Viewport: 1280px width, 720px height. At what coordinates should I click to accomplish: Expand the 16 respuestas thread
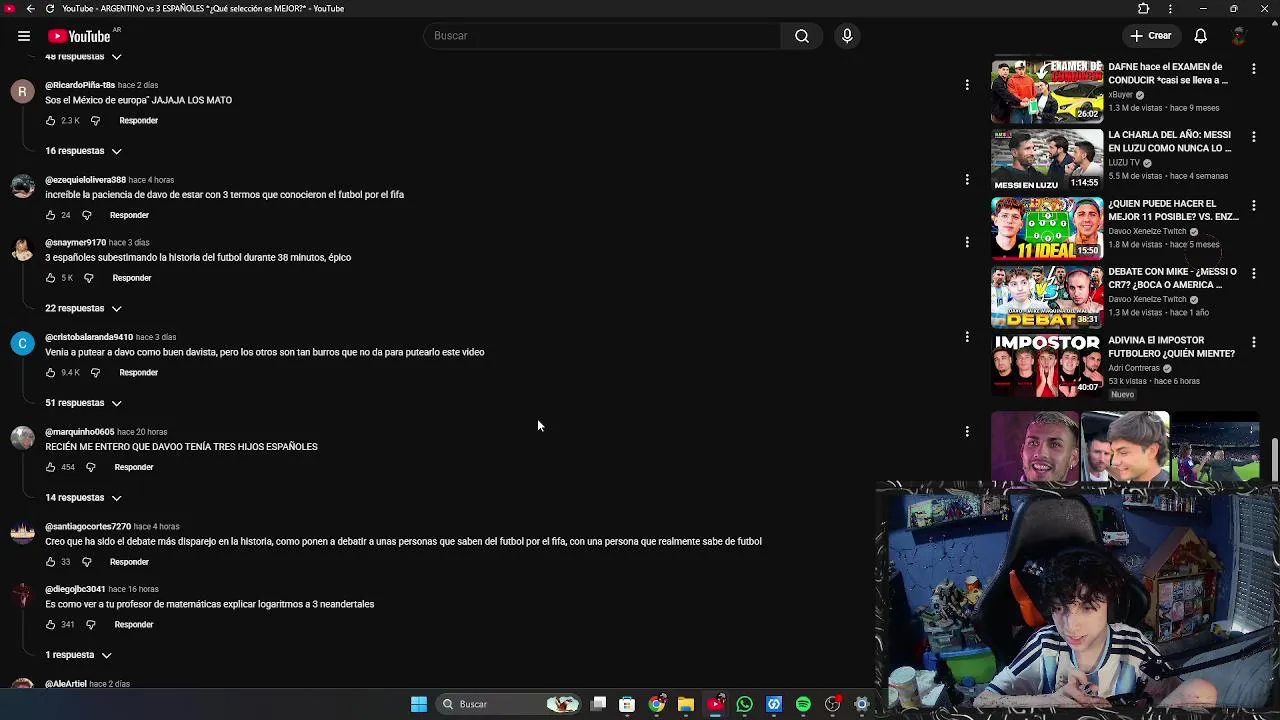(83, 151)
